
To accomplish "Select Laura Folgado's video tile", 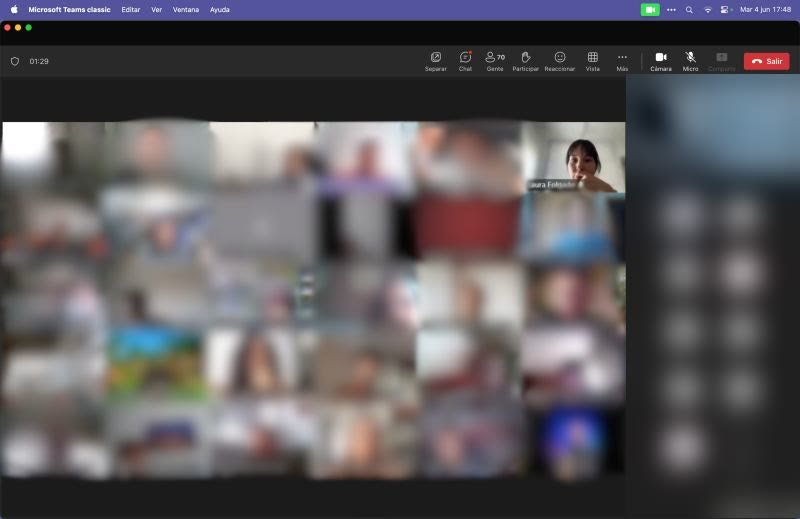I will coord(574,157).
